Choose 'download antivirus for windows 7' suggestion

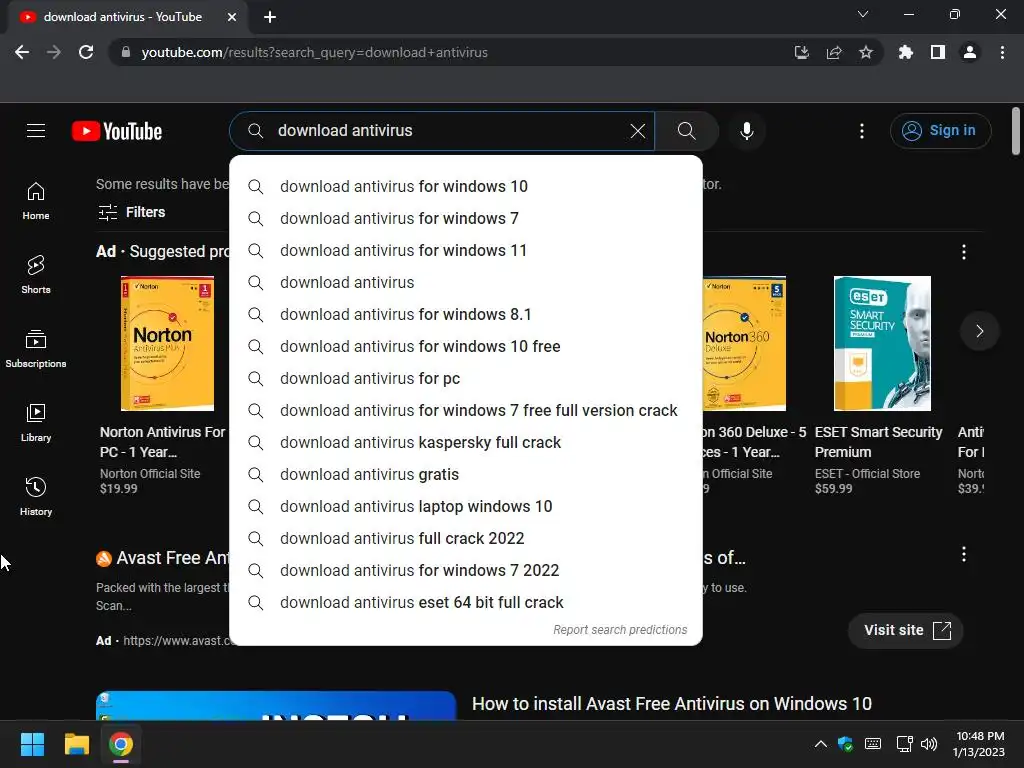[x=466, y=219]
